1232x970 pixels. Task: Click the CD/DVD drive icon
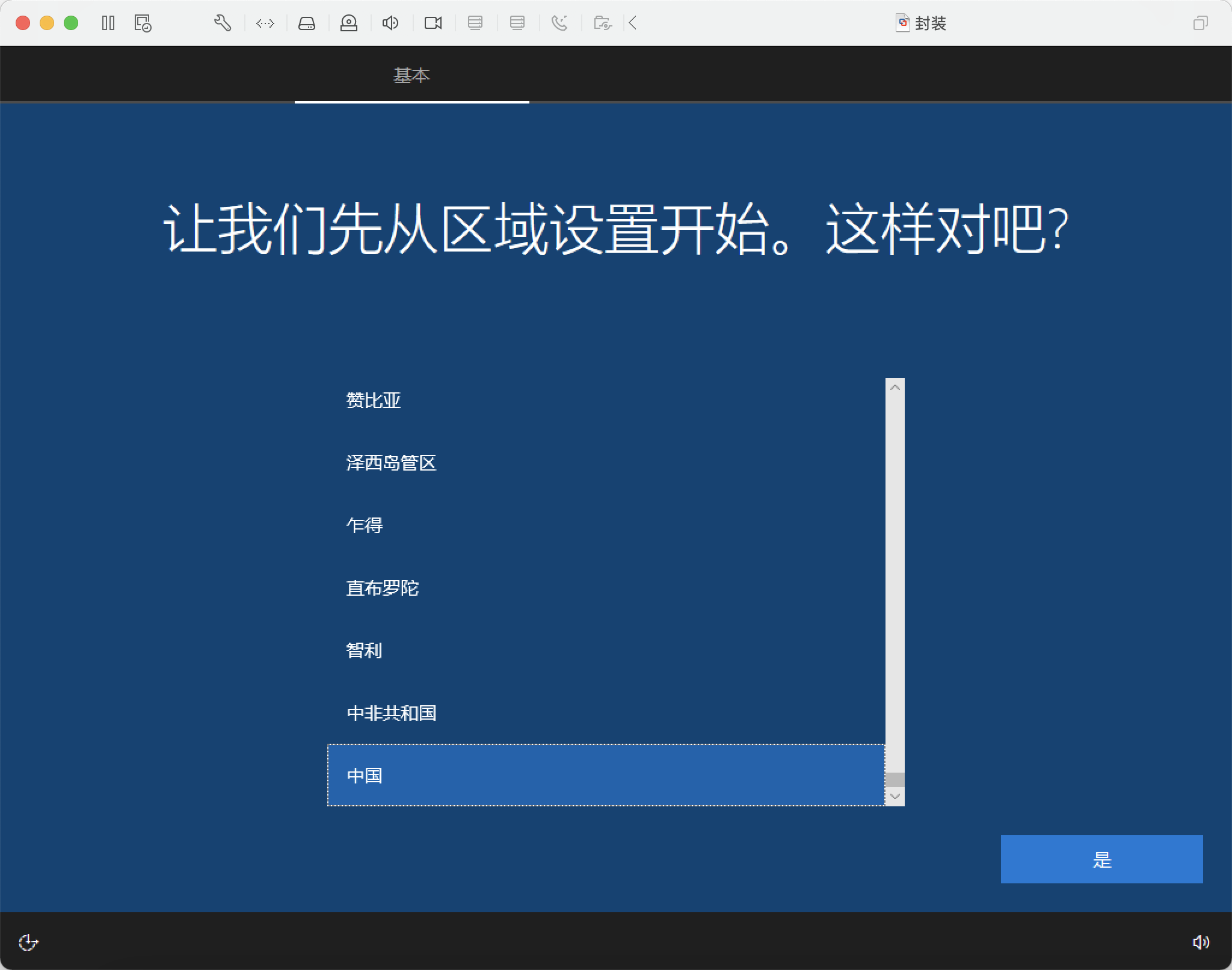coord(349,23)
